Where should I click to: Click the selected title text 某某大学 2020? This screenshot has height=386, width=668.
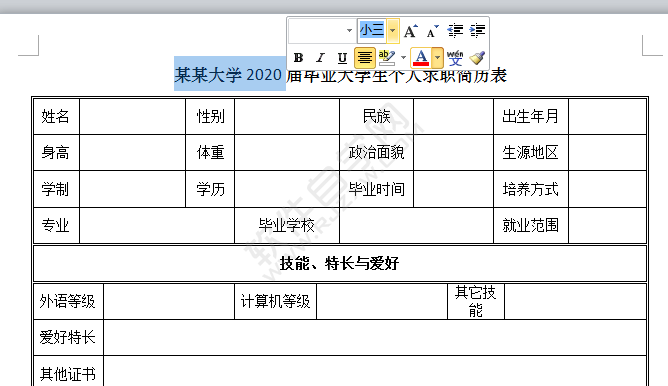[228, 75]
